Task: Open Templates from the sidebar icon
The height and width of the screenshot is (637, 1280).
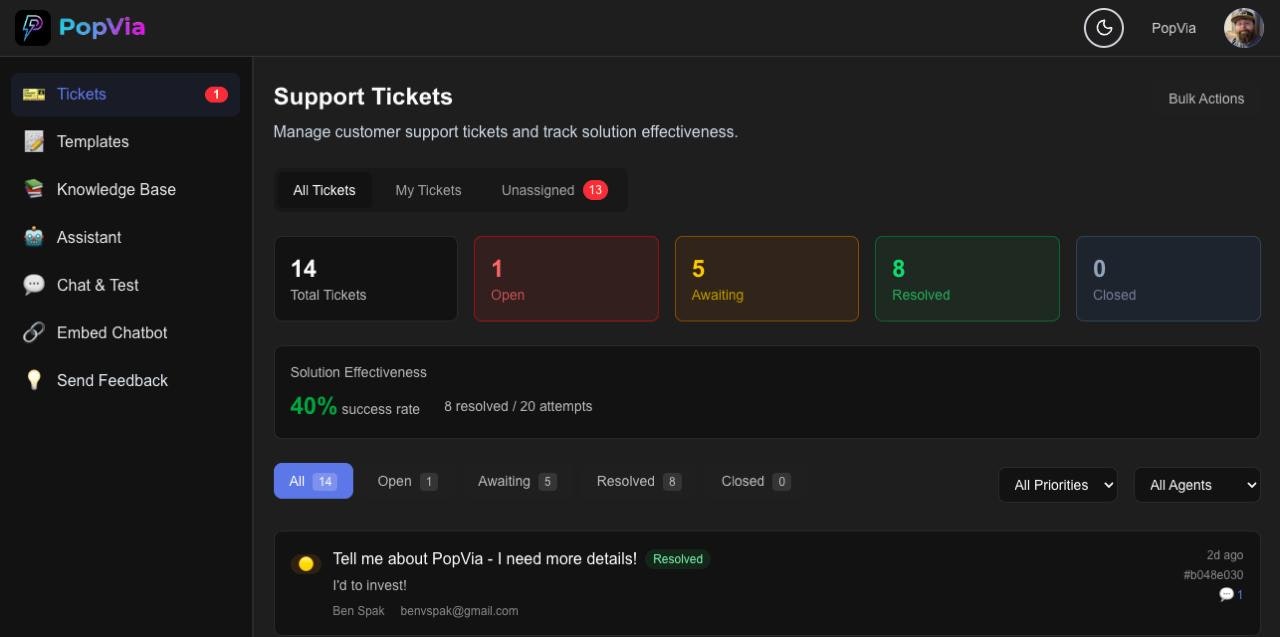Action: [x=33, y=141]
